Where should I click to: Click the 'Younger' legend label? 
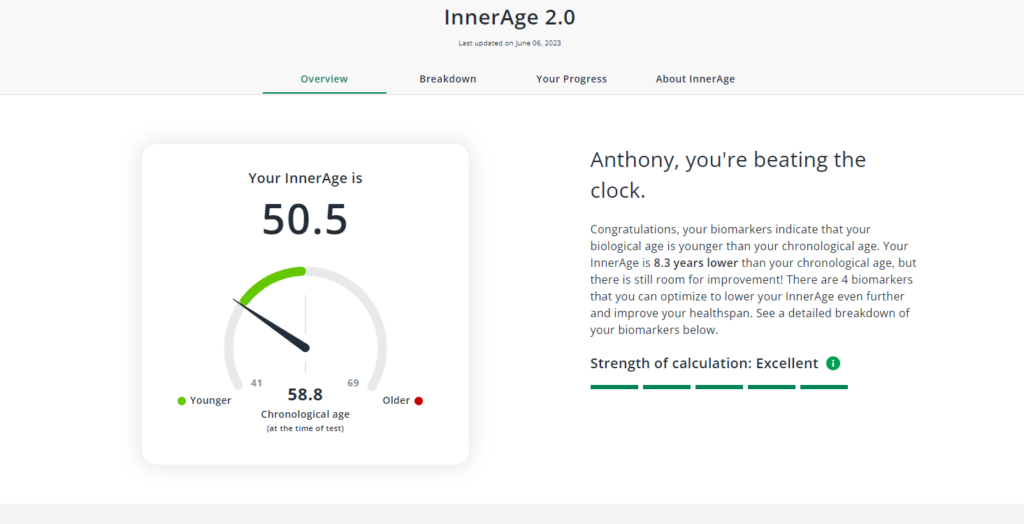(x=210, y=401)
